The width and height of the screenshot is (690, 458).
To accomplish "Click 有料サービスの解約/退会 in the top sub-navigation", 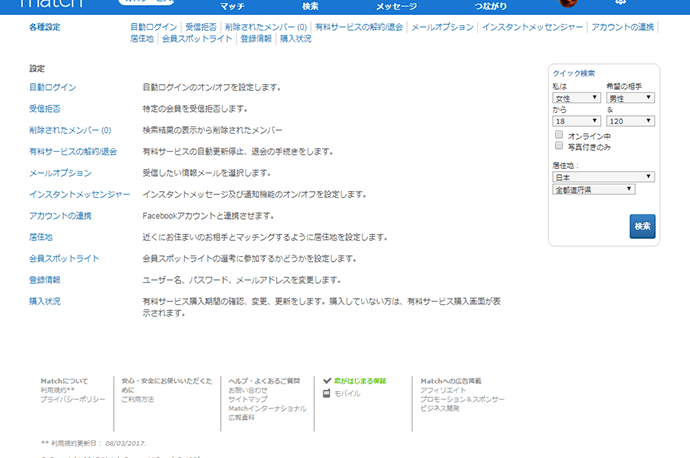I will point(359,27).
